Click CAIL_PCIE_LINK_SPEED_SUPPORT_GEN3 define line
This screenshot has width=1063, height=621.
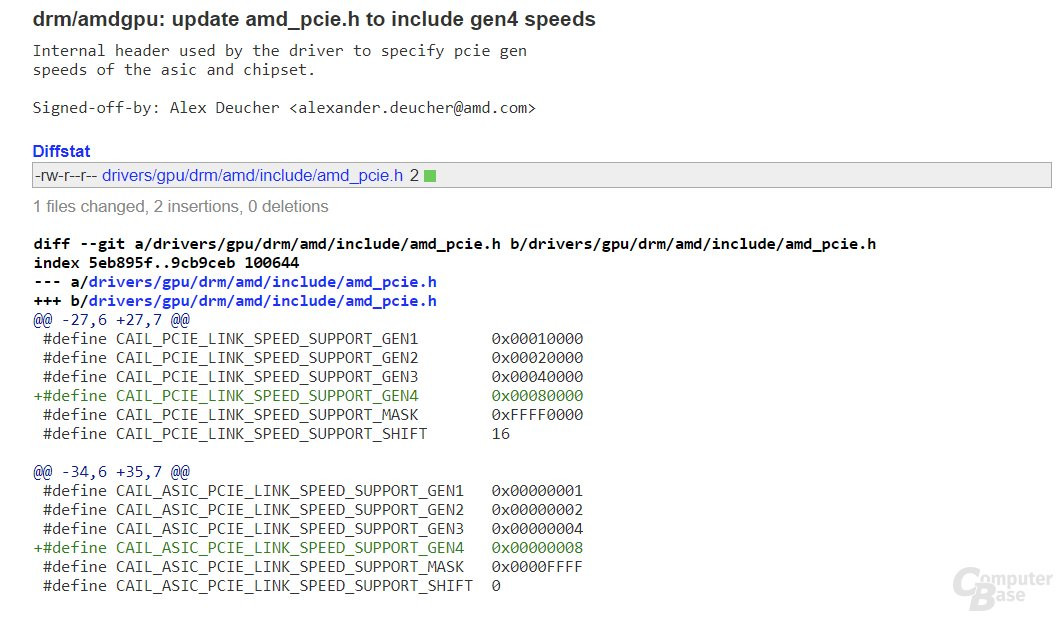coord(313,377)
